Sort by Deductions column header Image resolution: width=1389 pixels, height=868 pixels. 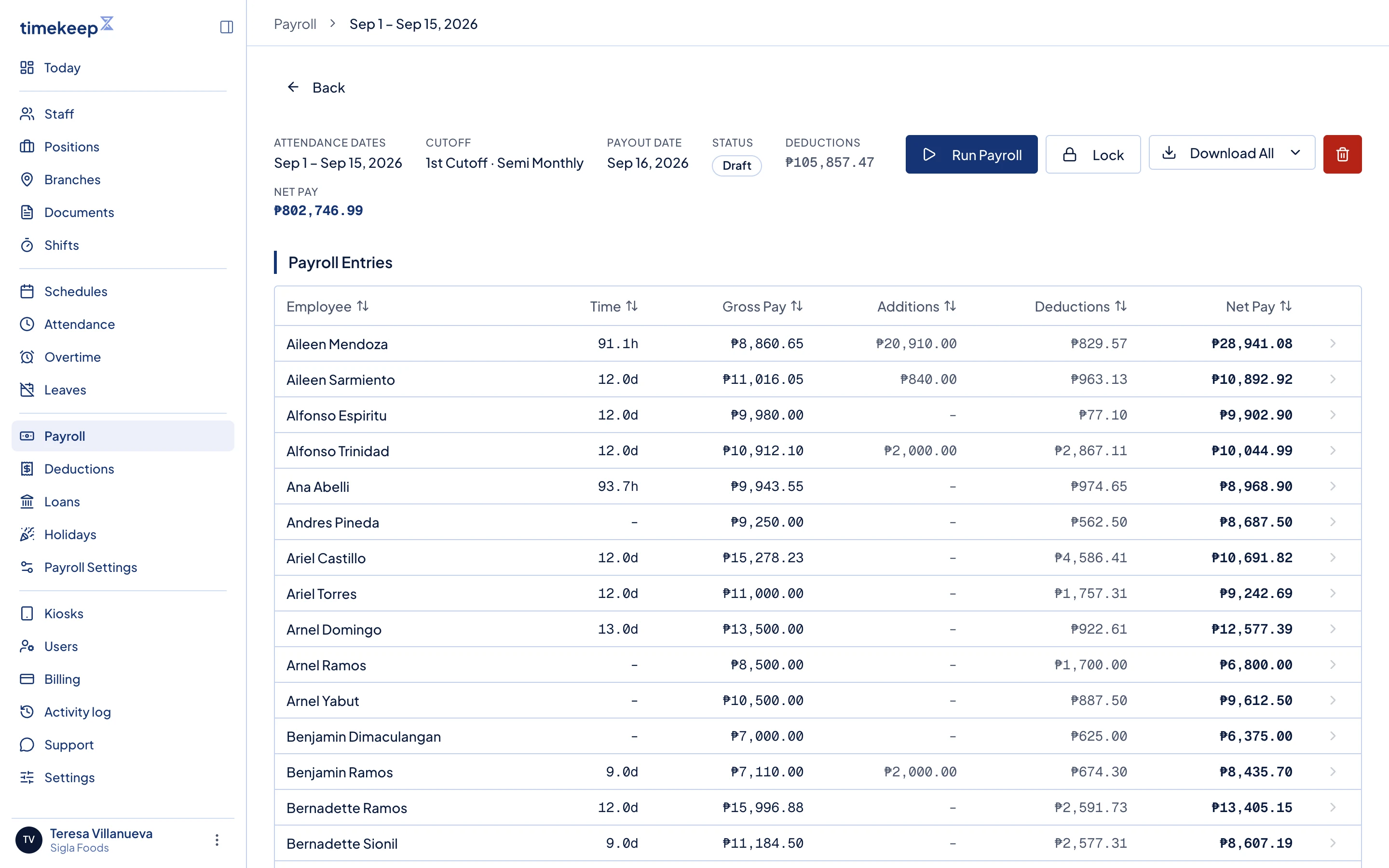pyautogui.click(x=1081, y=307)
